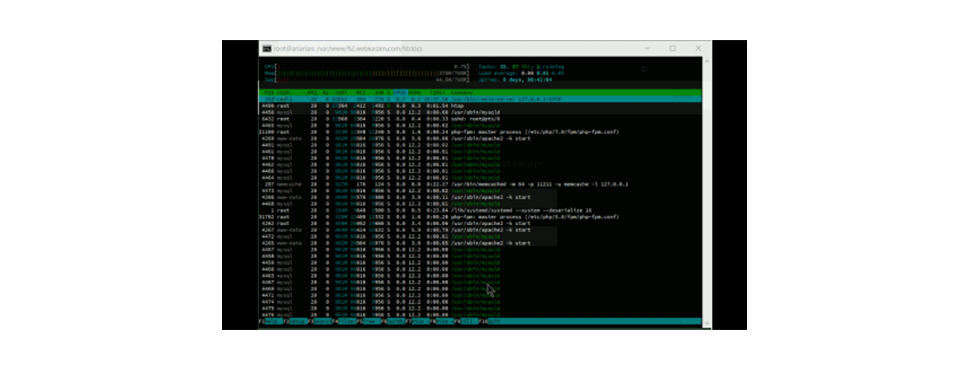
Task: Click the terminal icon in the title bar
Action: [267, 48]
